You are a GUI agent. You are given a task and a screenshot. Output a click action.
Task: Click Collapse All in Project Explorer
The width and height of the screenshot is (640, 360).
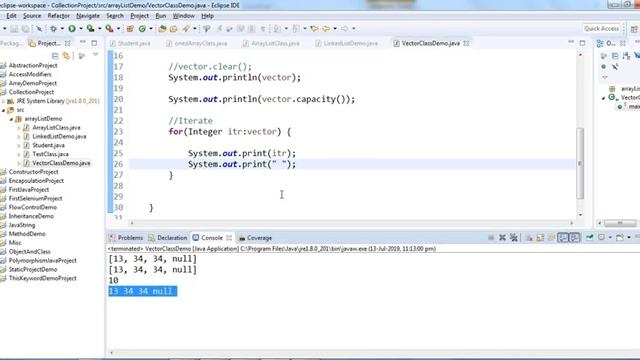coord(55,56)
